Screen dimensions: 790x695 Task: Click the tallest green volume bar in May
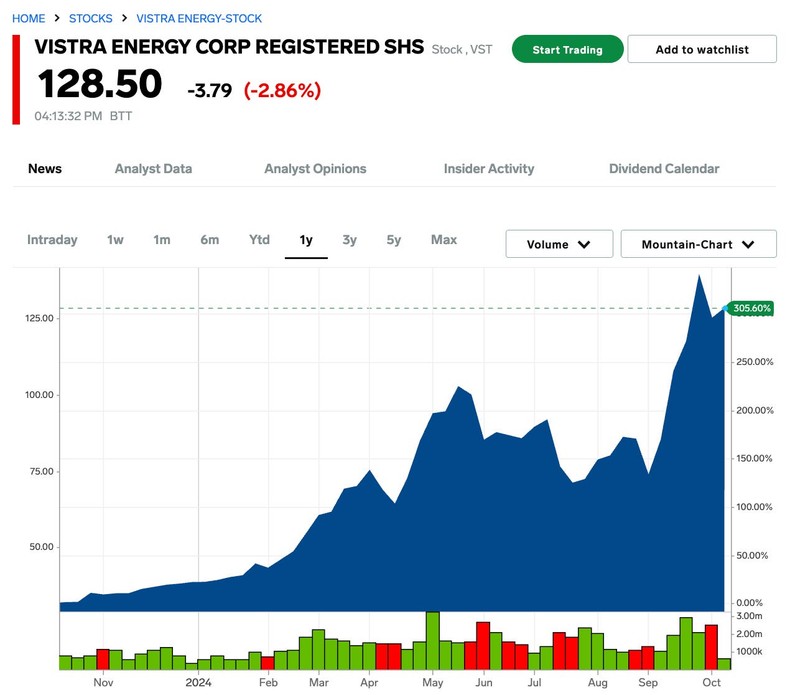(433, 640)
